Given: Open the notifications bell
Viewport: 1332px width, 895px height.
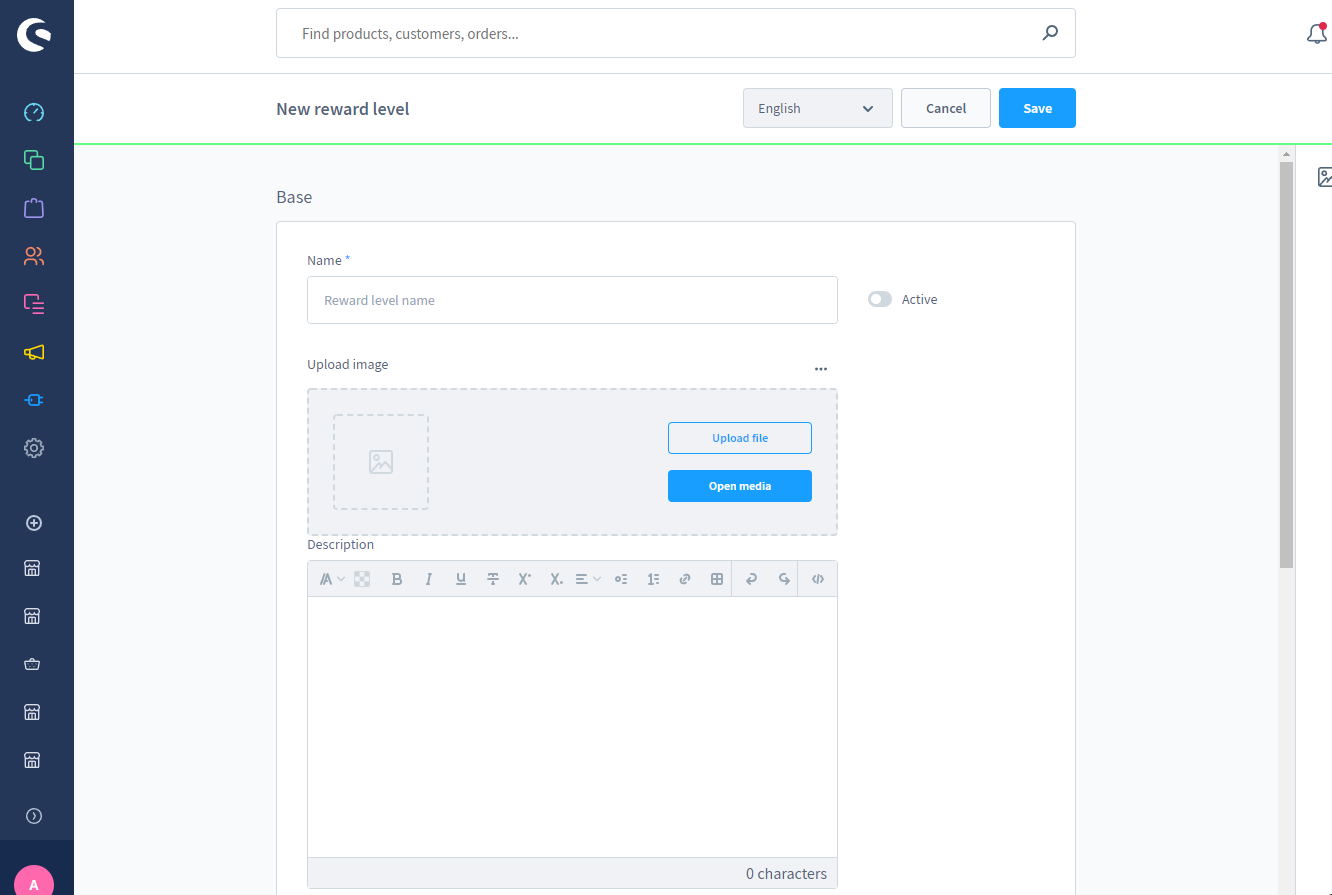Looking at the screenshot, I should [x=1317, y=33].
